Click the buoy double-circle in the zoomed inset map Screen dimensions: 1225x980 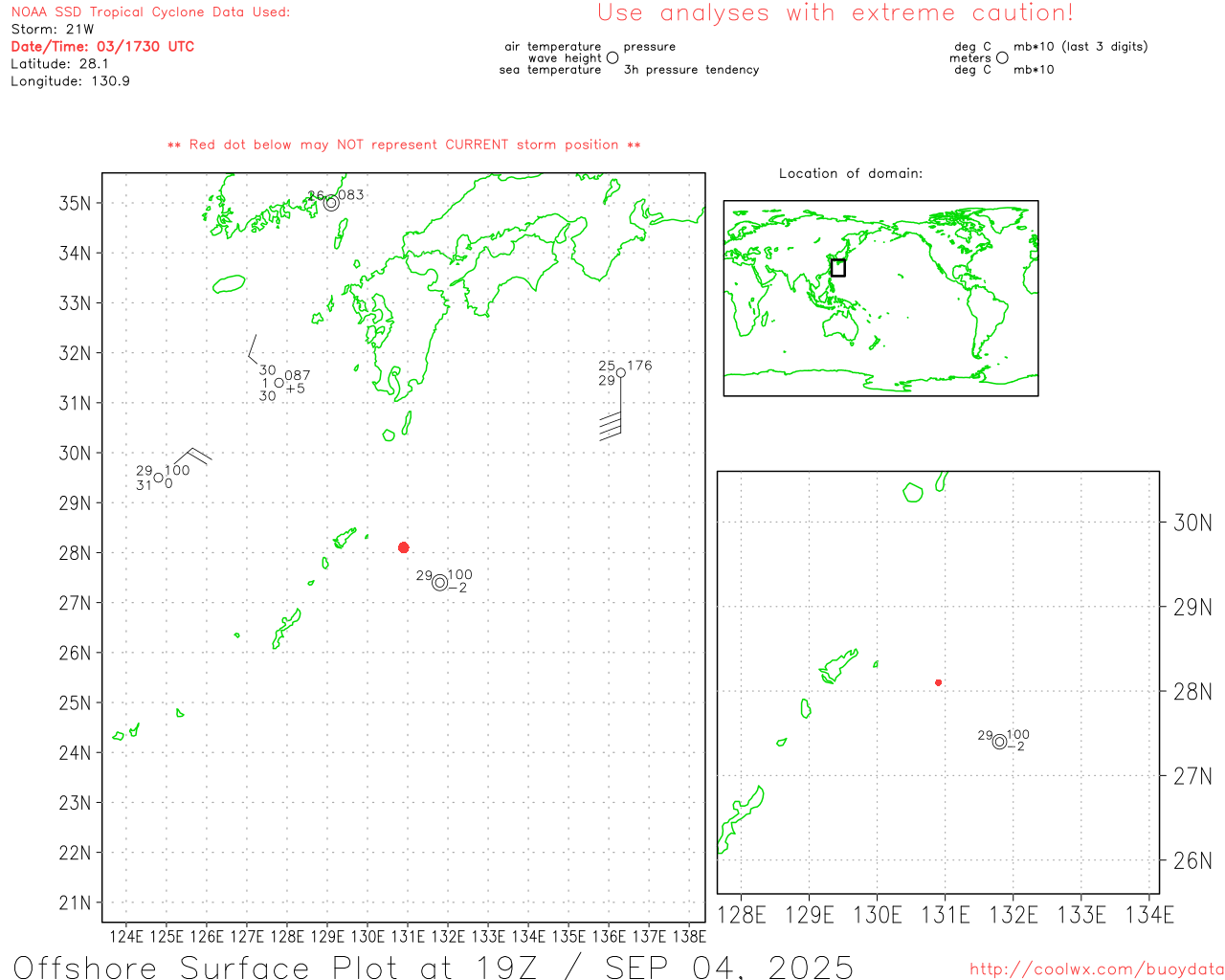(x=999, y=742)
